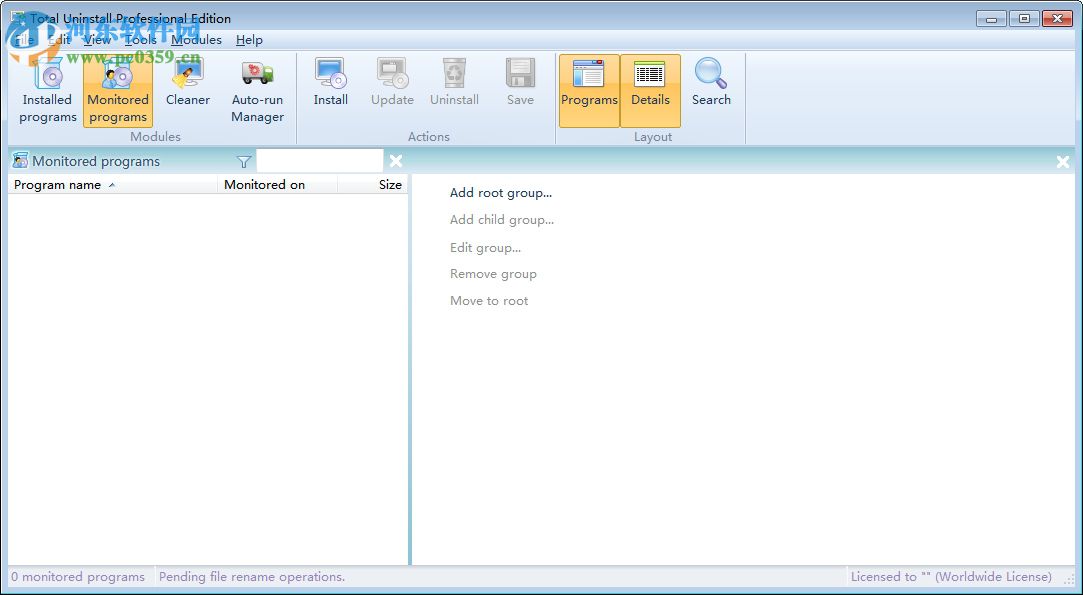This screenshot has width=1083, height=595.
Task: Click the filter funnel icon
Action: pyautogui.click(x=244, y=161)
